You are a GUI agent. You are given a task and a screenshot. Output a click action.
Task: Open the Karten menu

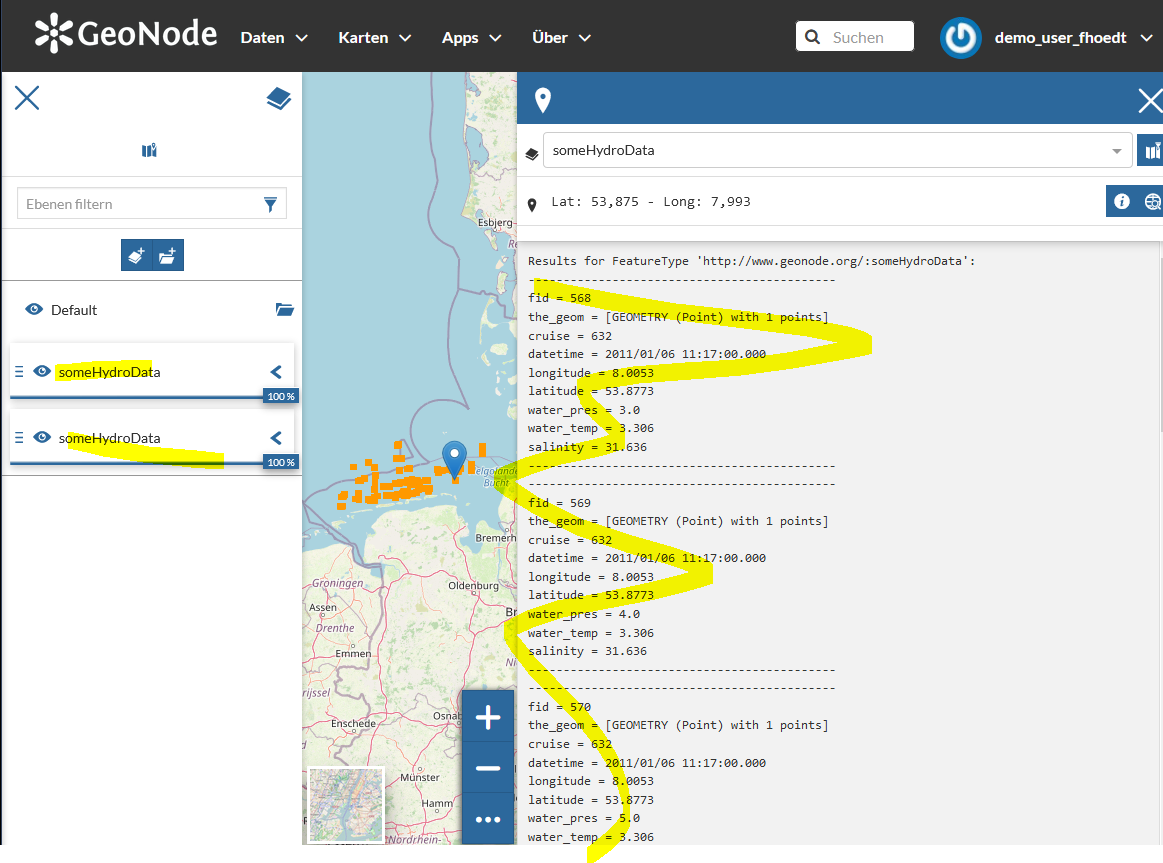(x=375, y=38)
